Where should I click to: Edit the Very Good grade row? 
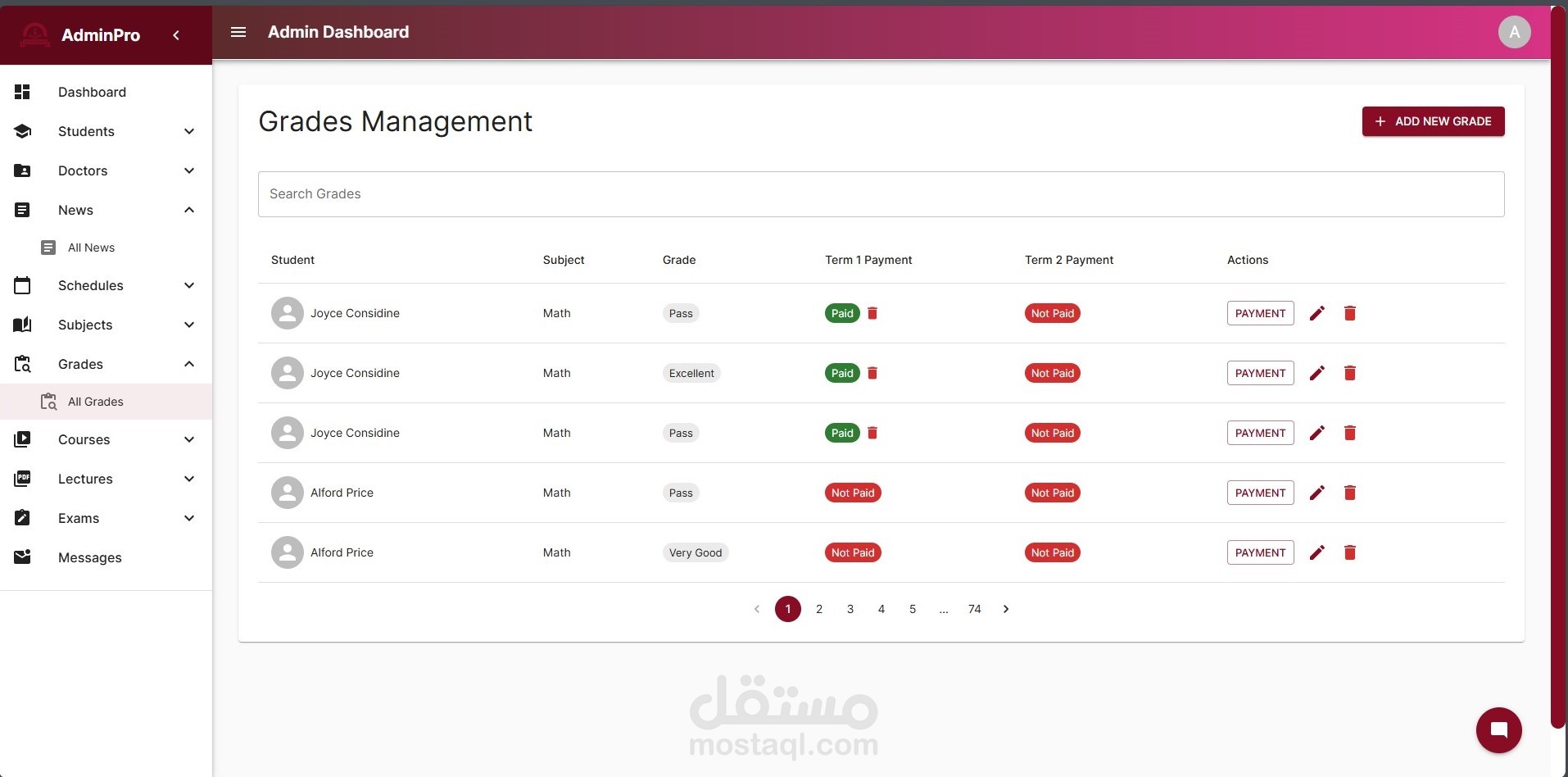(x=1317, y=552)
